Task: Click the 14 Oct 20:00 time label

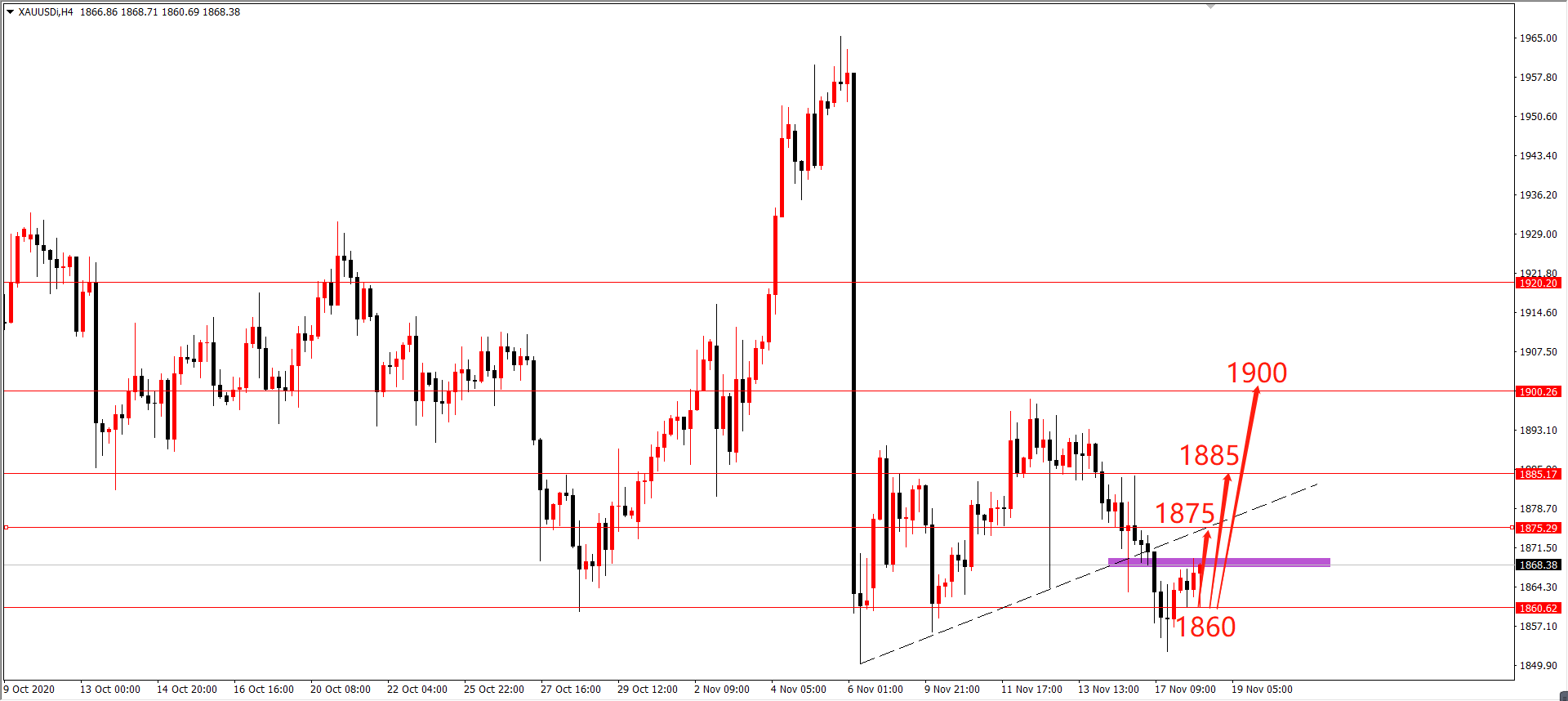Action: 187,690
